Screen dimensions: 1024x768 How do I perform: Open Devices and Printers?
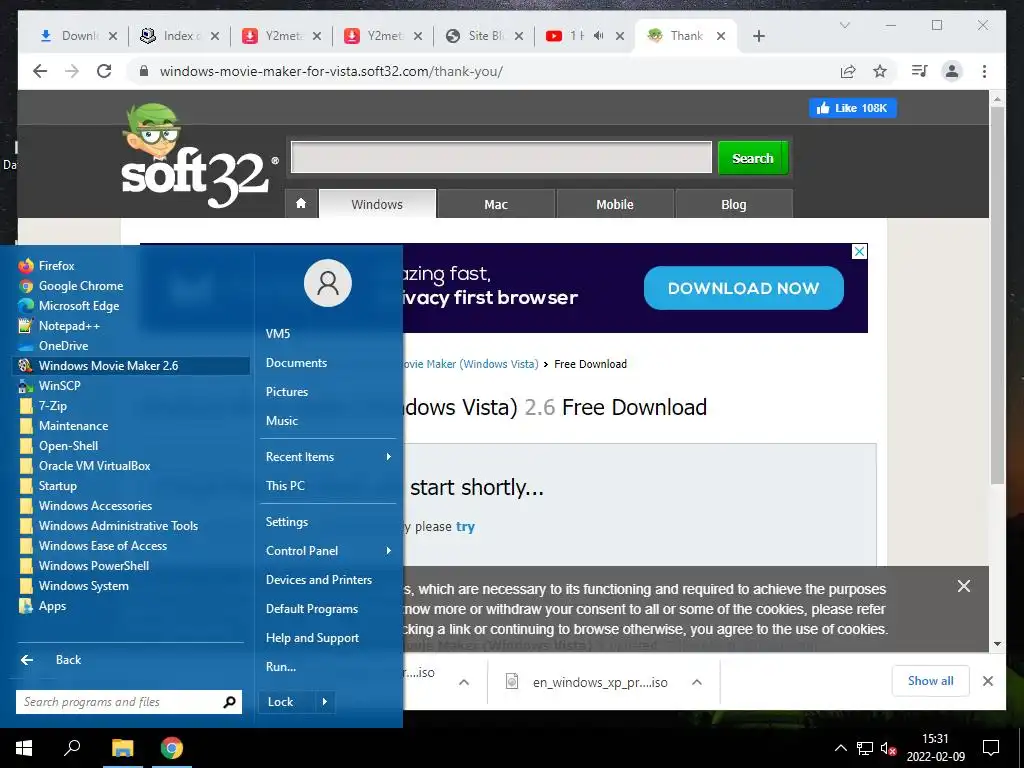tap(319, 580)
